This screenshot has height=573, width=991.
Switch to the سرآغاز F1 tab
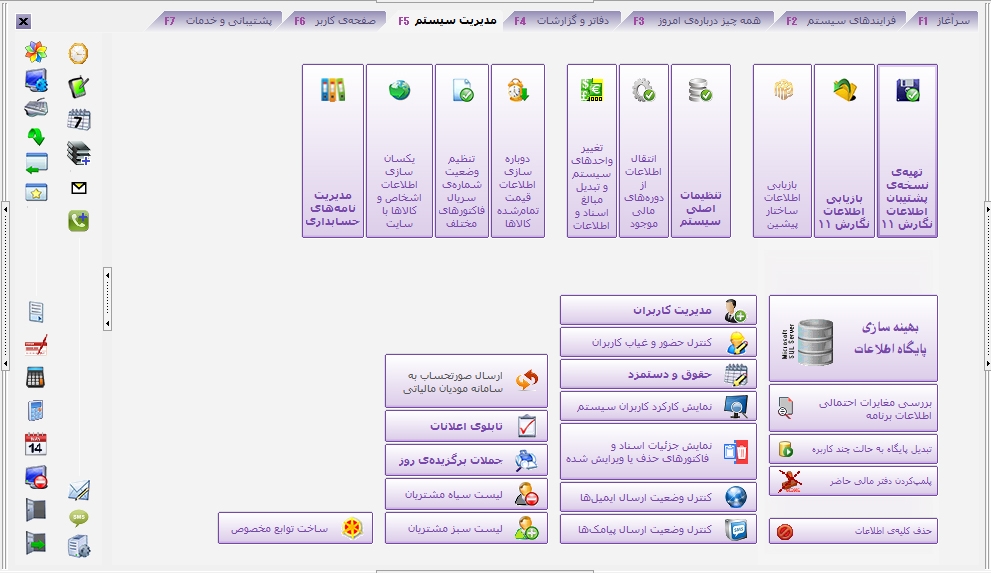943,21
